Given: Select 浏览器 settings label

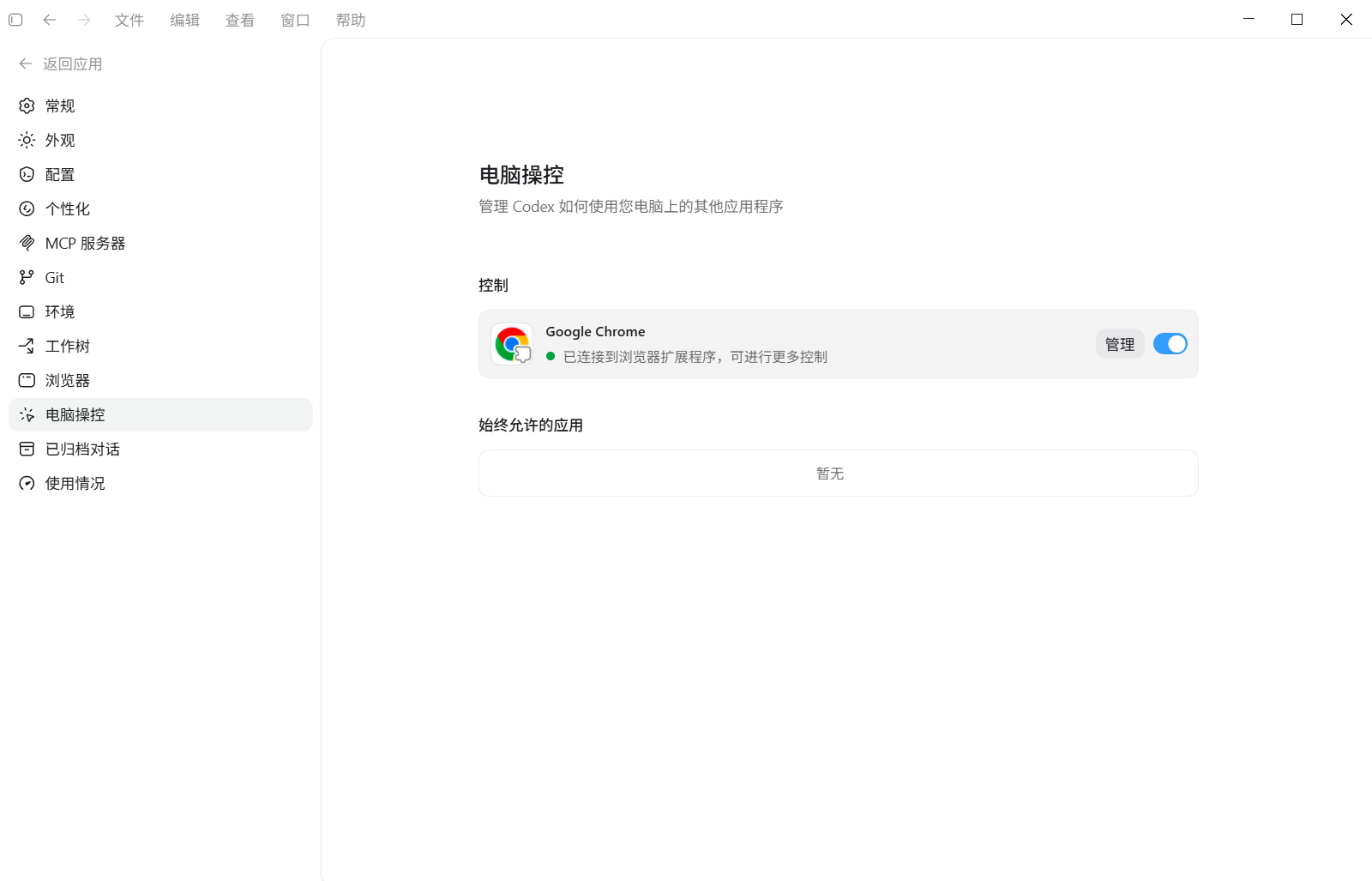Looking at the screenshot, I should (68, 380).
